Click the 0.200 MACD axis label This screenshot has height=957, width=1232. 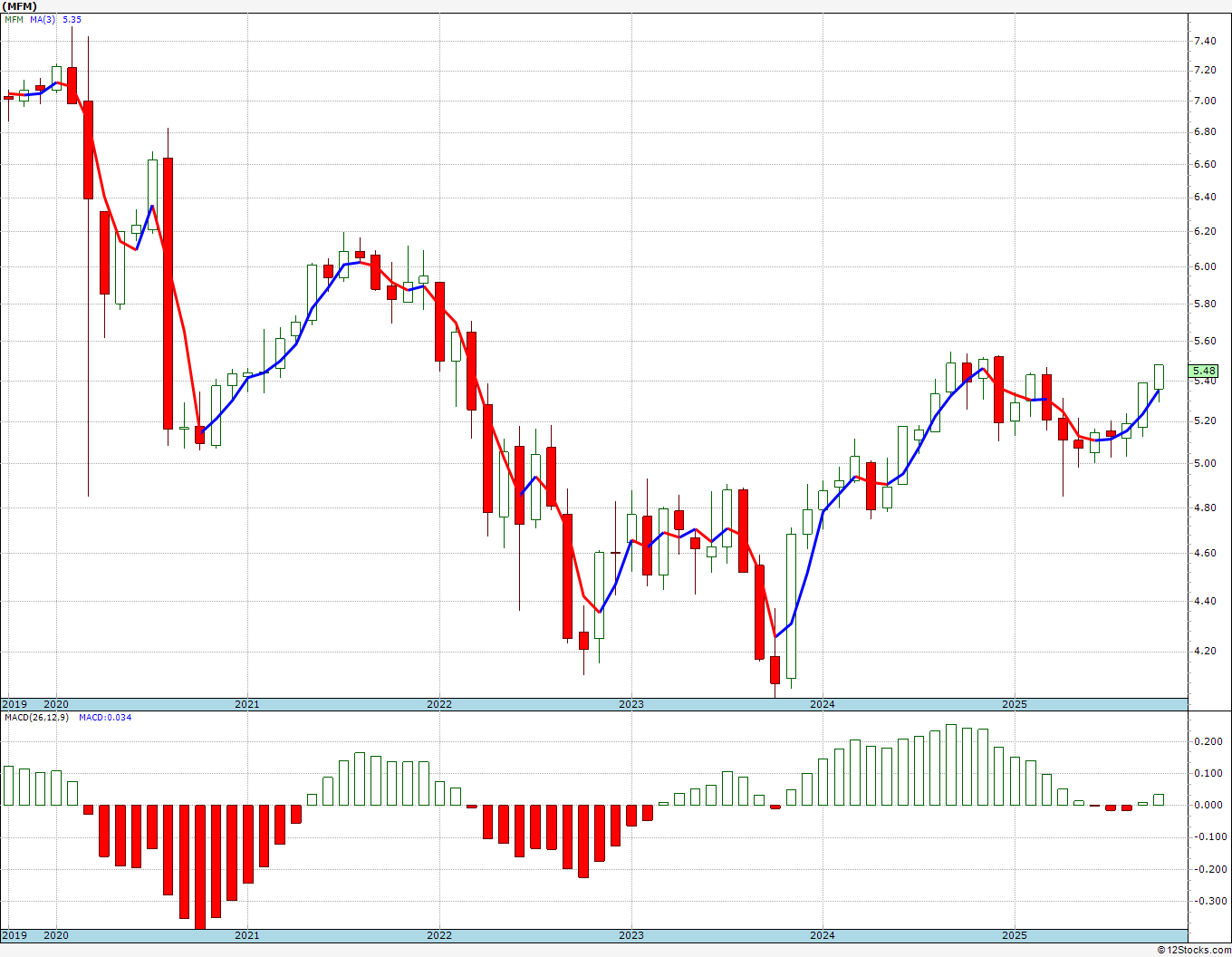pyautogui.click(x=1208, y=741)
